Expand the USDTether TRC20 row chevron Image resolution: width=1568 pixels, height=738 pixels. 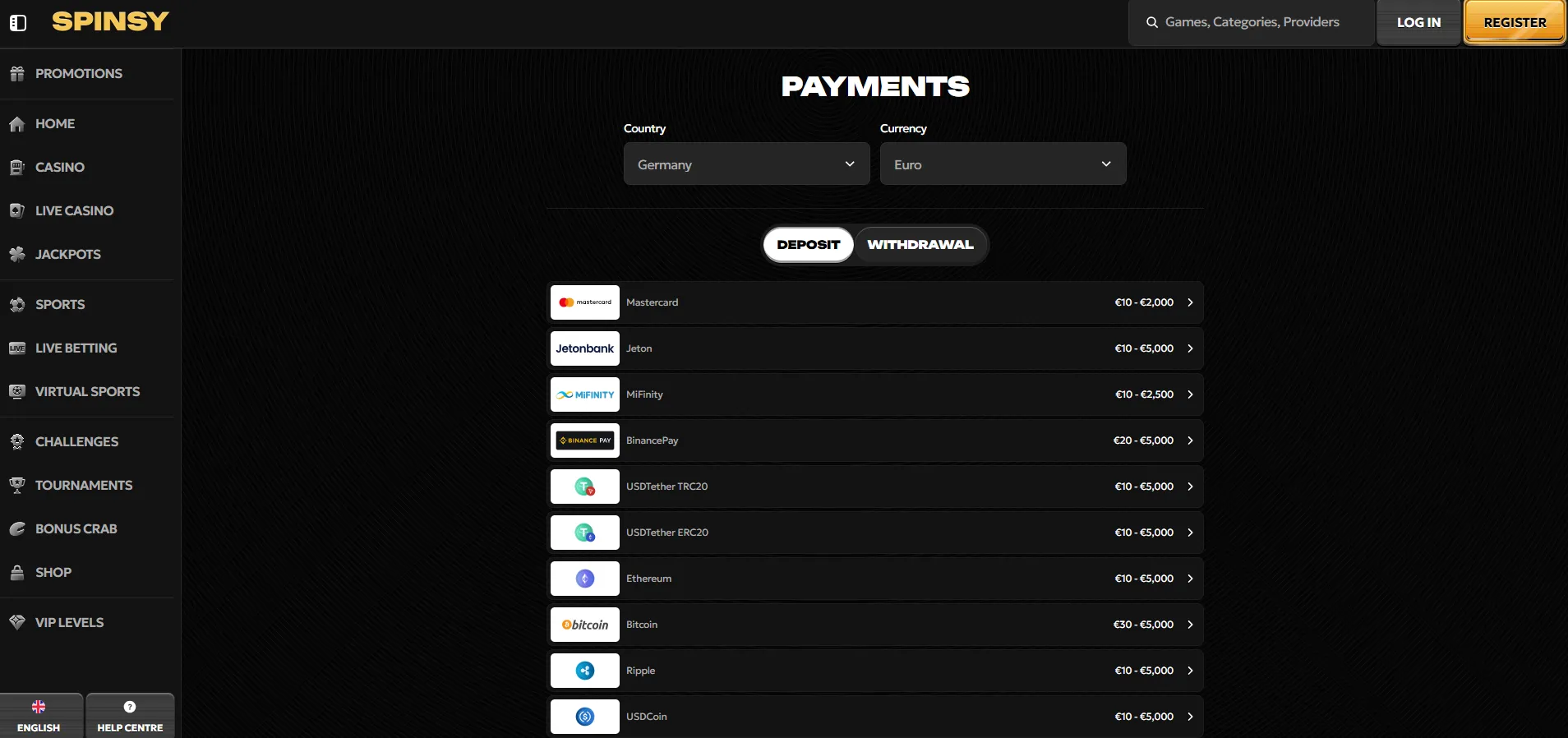[x=1190, y=487]
